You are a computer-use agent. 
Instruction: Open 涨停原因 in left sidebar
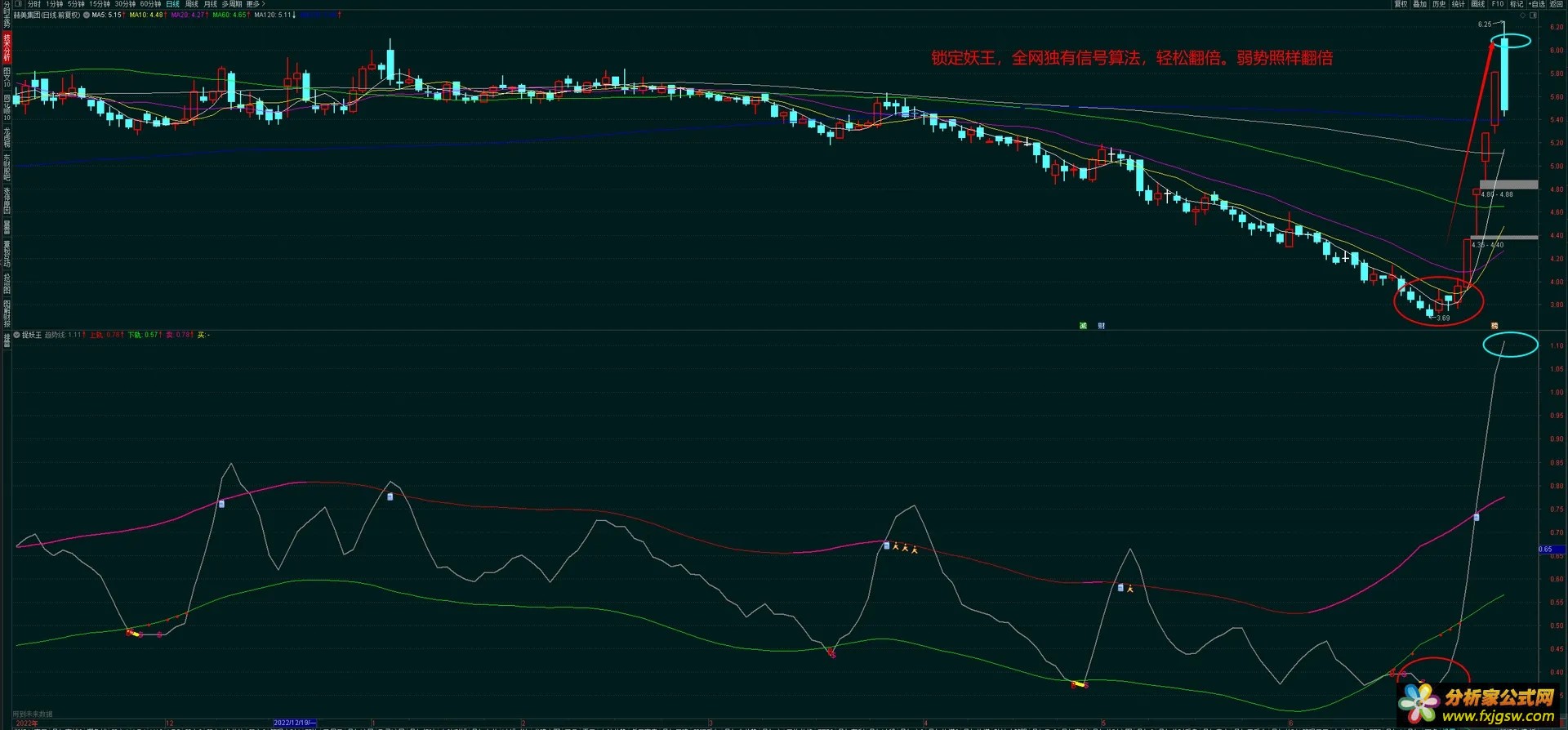pos(7,199)
